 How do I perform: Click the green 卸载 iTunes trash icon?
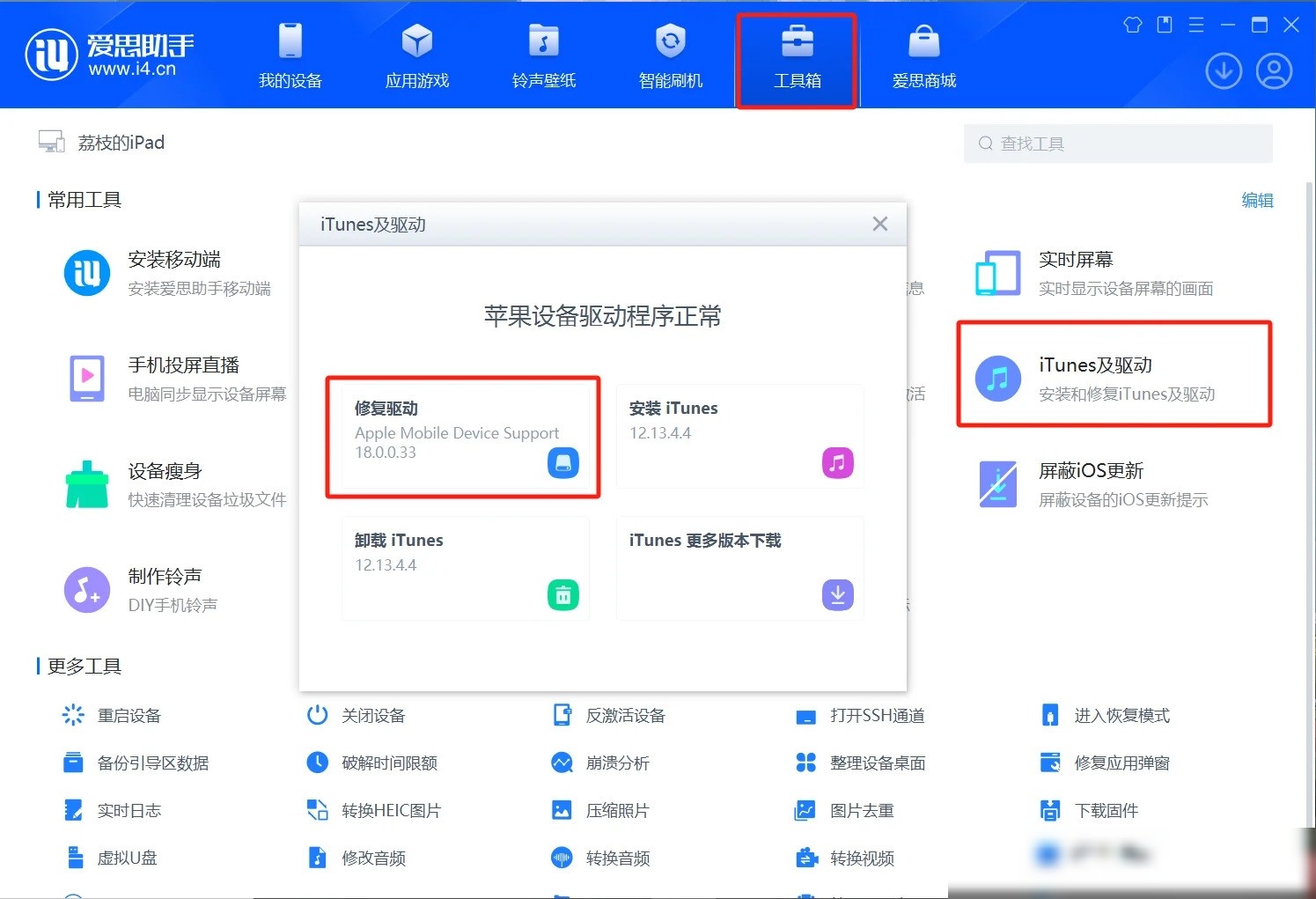[563, 595]
